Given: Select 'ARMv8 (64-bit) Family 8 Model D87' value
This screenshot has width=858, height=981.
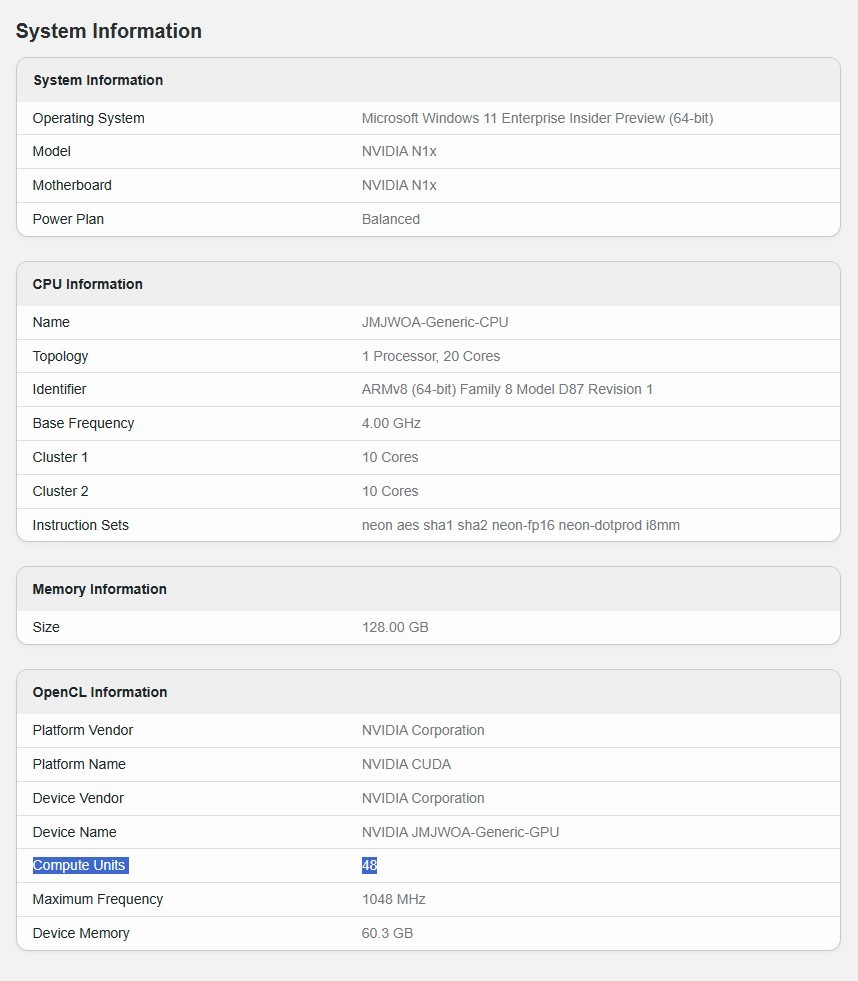Looking at the screenshot, I should [507, 389].
